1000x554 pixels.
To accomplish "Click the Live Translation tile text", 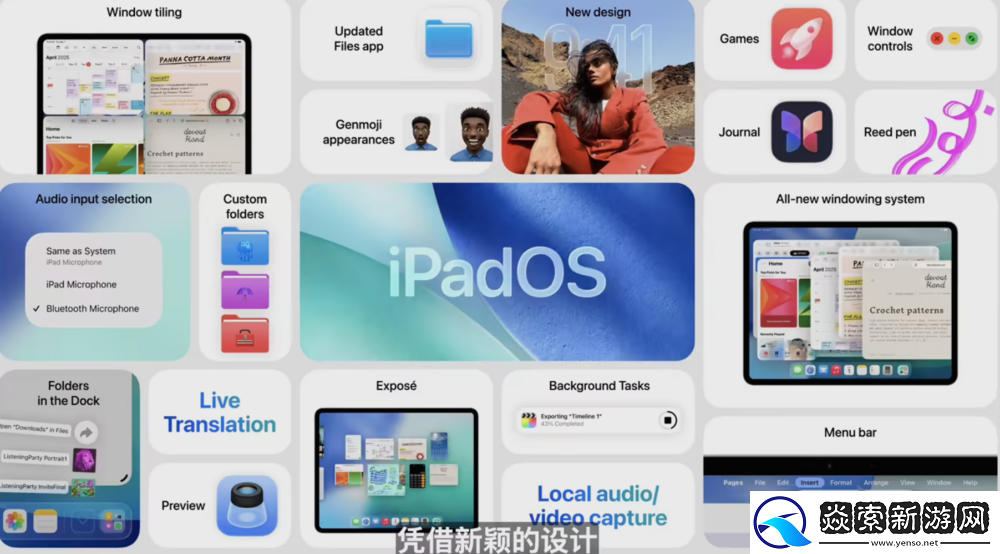I will click(219, 412).
